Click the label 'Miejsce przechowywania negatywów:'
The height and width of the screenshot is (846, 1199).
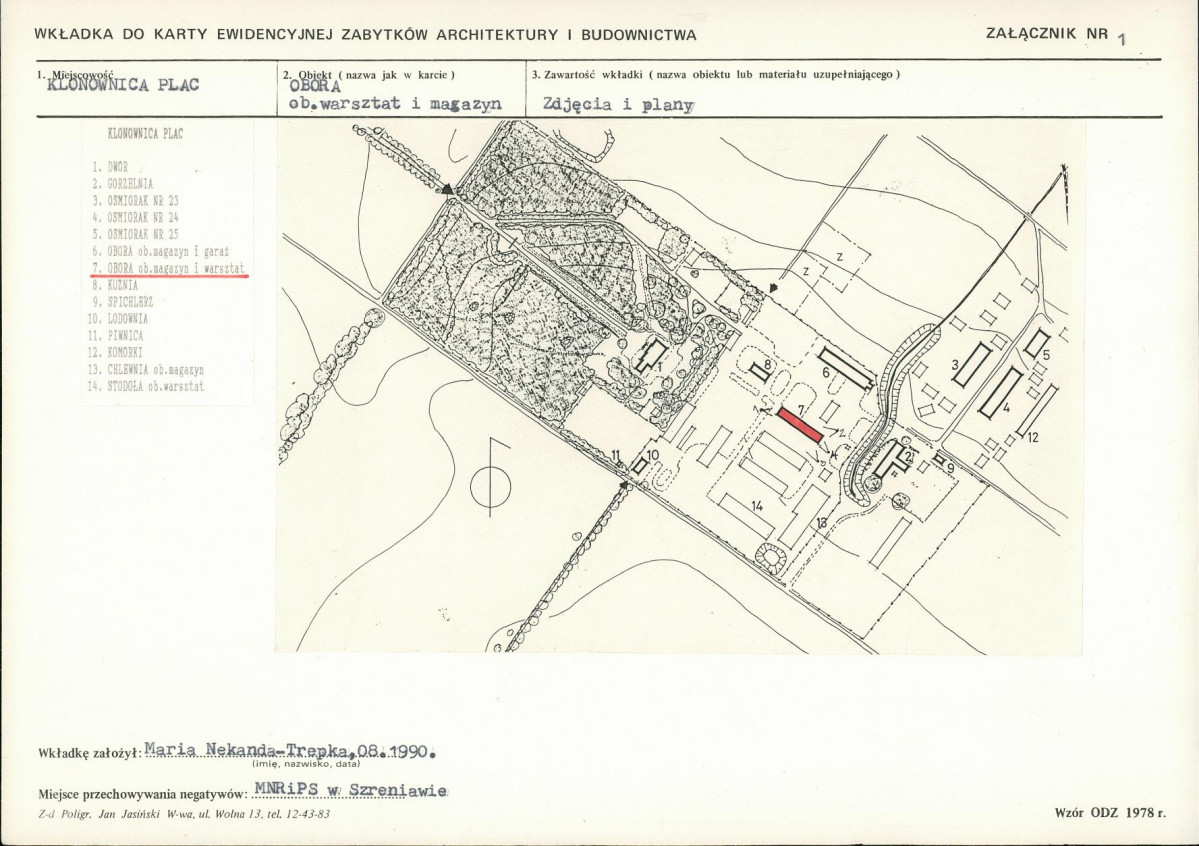point(143,795)
